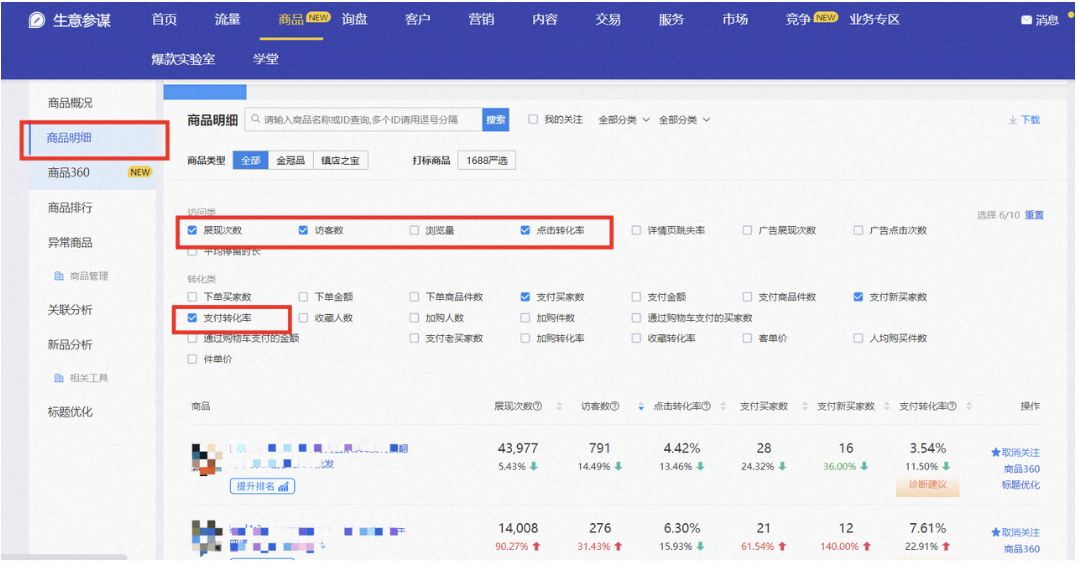Expand the first 全部分类 dropdown
This screenshot has height=564, width=1078.
[624, 120]
